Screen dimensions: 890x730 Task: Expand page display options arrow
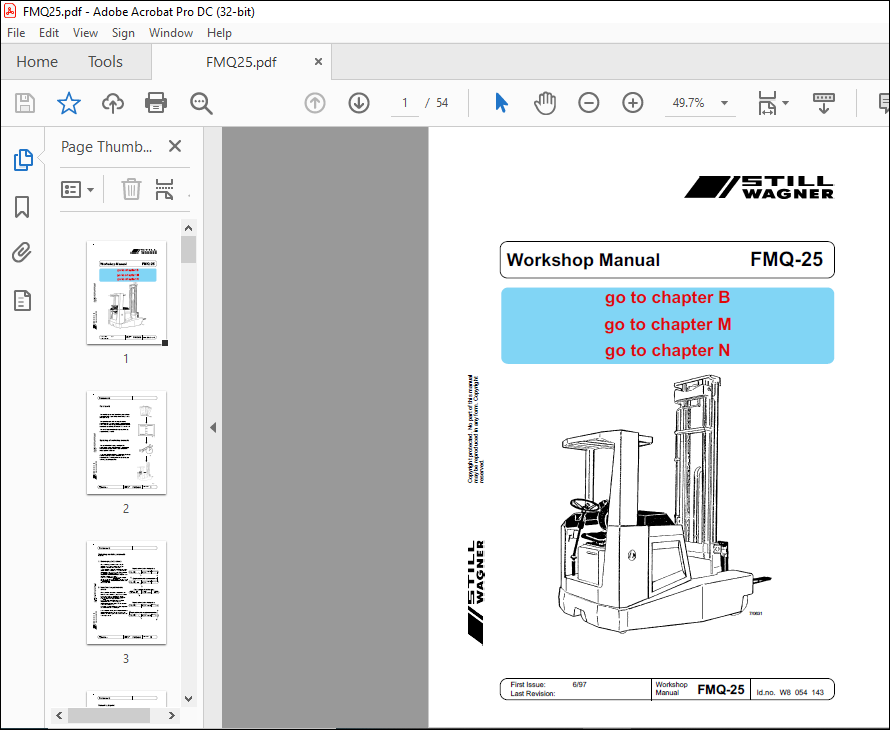786,103
